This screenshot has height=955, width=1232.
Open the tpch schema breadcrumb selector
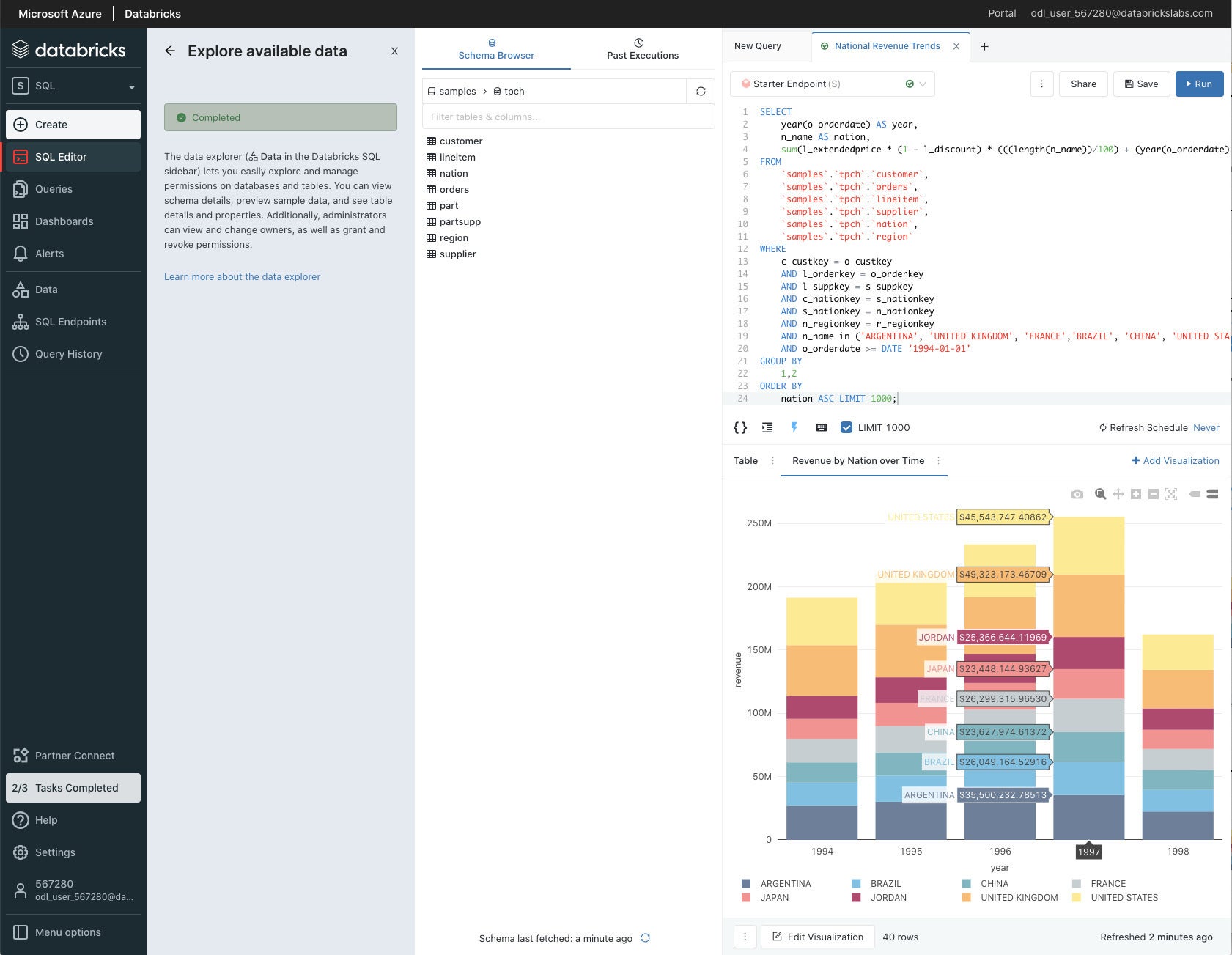tap(509, 91)
